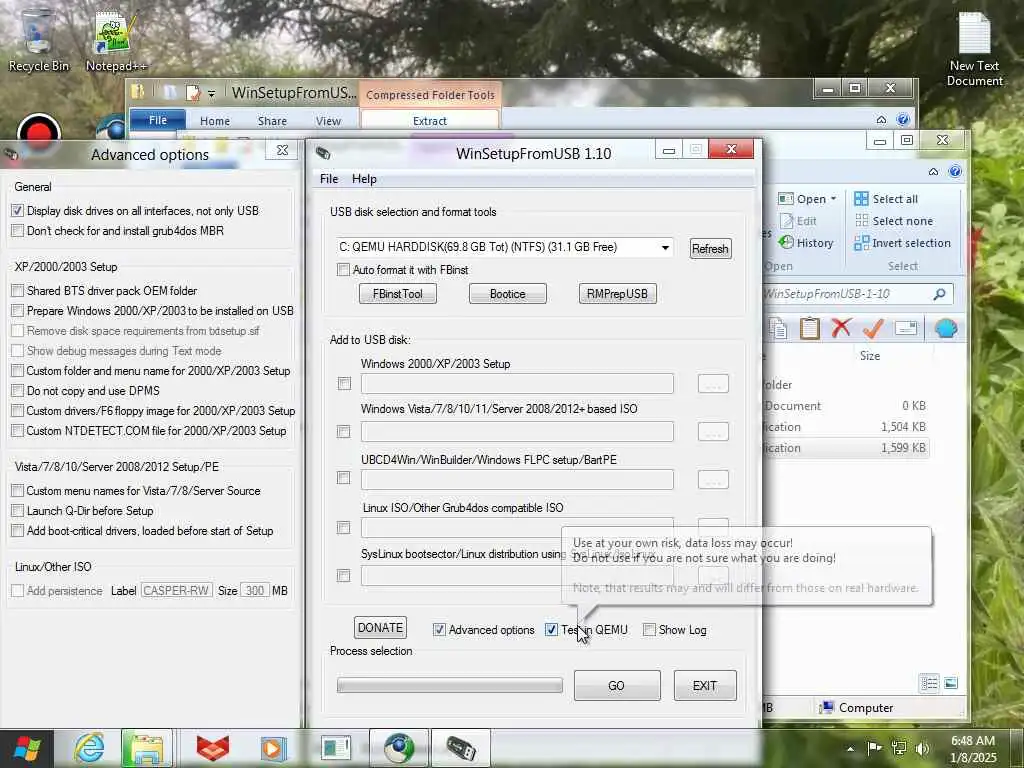Open the Windows Start button
1024x768 pixels.
pyautogui.click(x=26, y=748)
